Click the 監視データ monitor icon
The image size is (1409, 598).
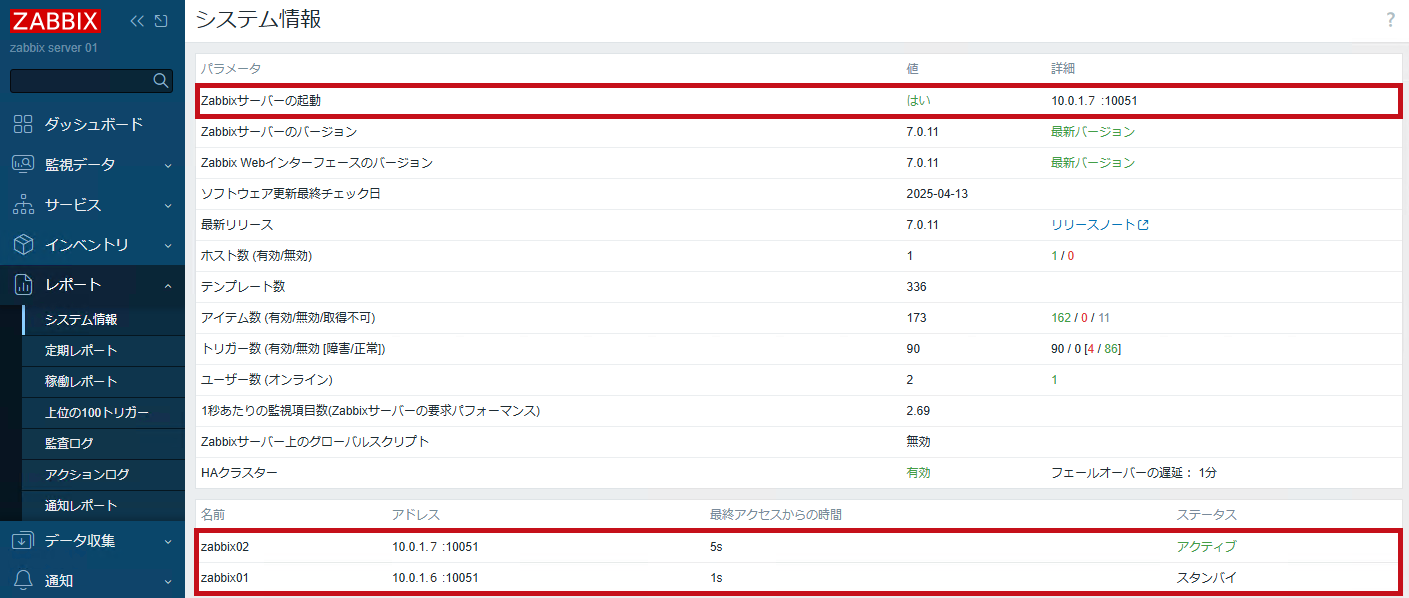[x=23, y=164]
